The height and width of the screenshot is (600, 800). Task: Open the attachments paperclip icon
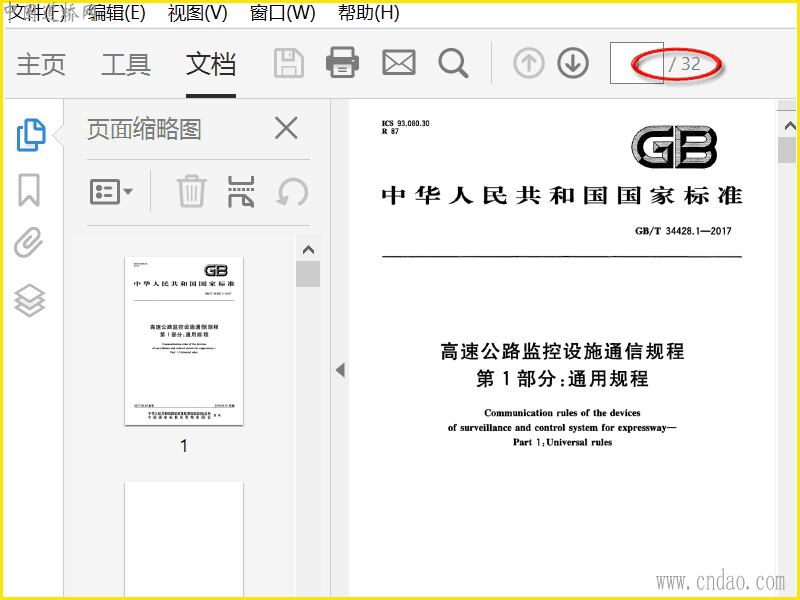click(29, 242)
